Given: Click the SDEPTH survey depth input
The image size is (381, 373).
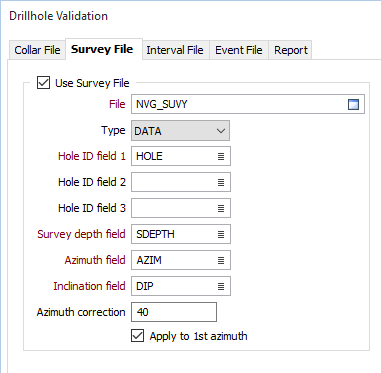Looking at the screenshot, I should click(x=181, y=234).
